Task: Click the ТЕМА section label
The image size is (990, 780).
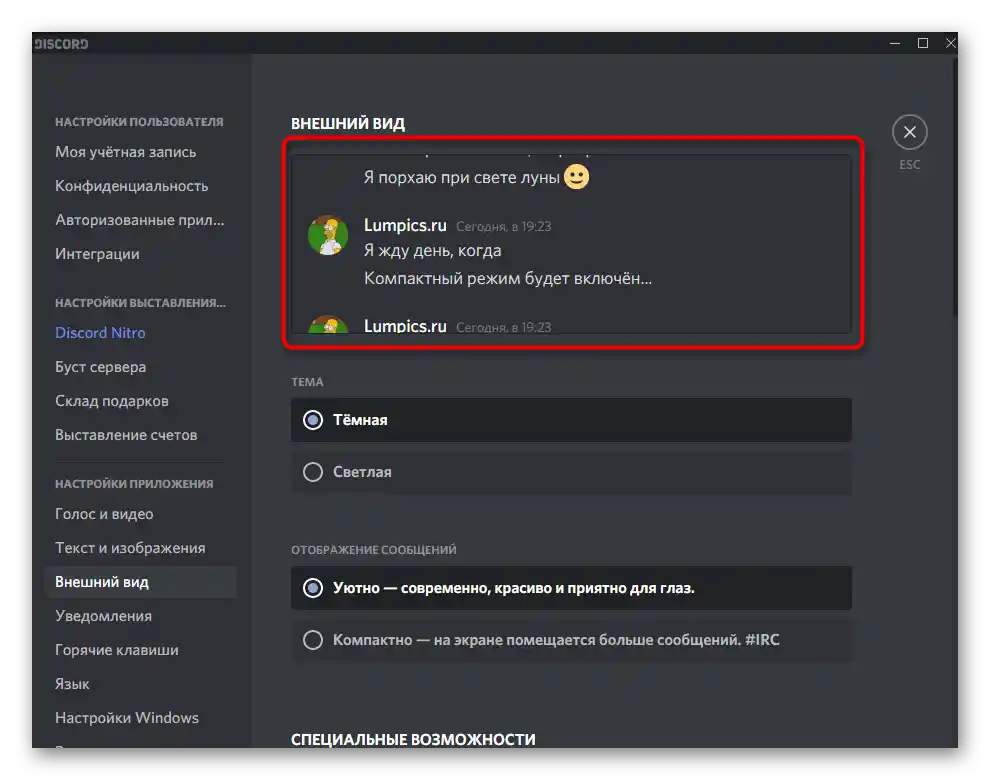Action: click(307, 382)
